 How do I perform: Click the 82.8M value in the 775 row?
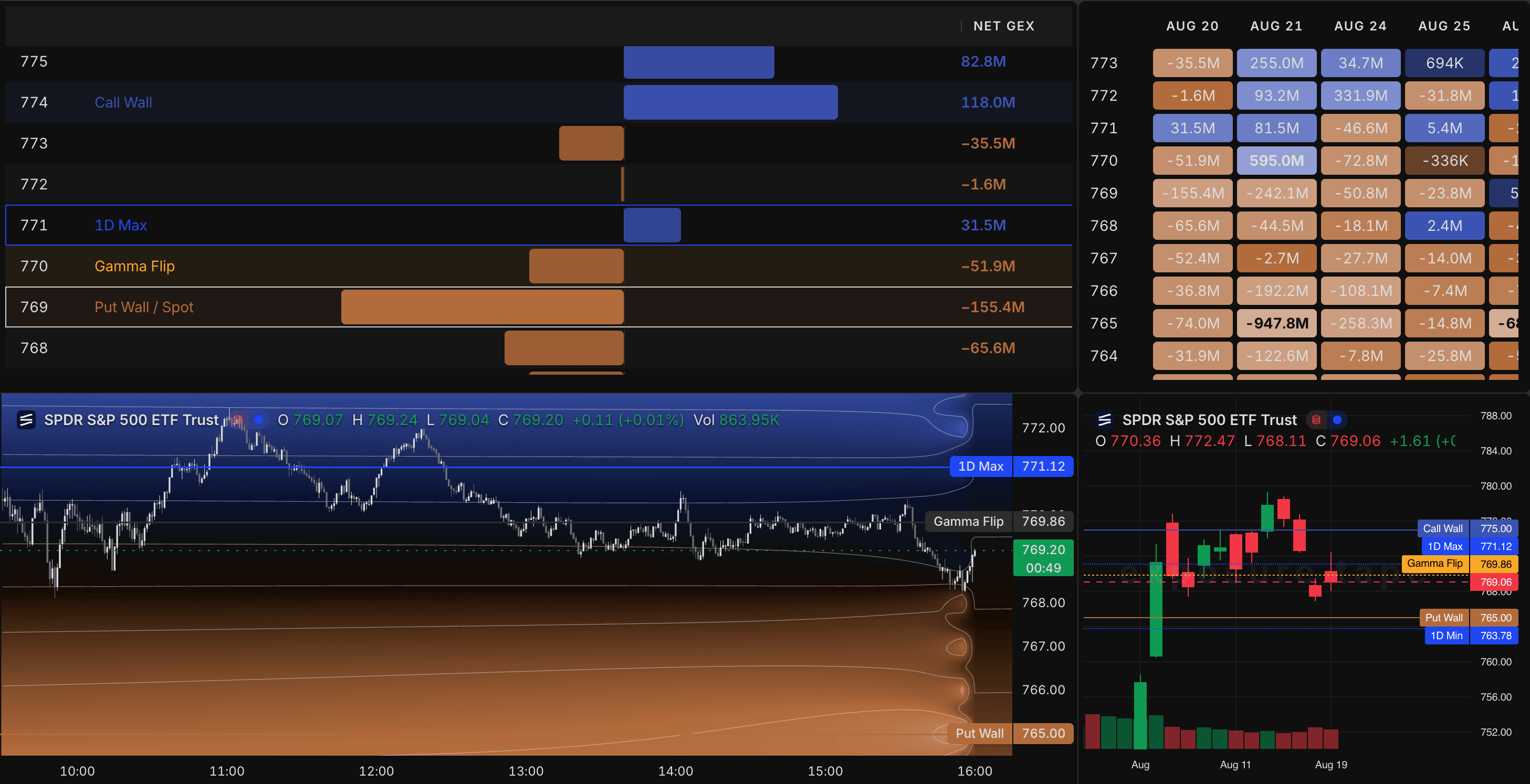click(x=983, y=62)
